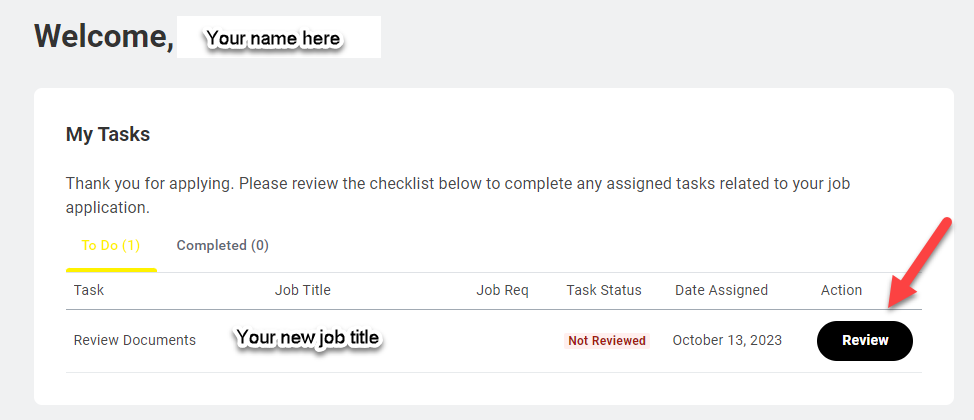Click the Review Documents task row
The width and height of the screenshot is (974, 420).
pos(135,340)
